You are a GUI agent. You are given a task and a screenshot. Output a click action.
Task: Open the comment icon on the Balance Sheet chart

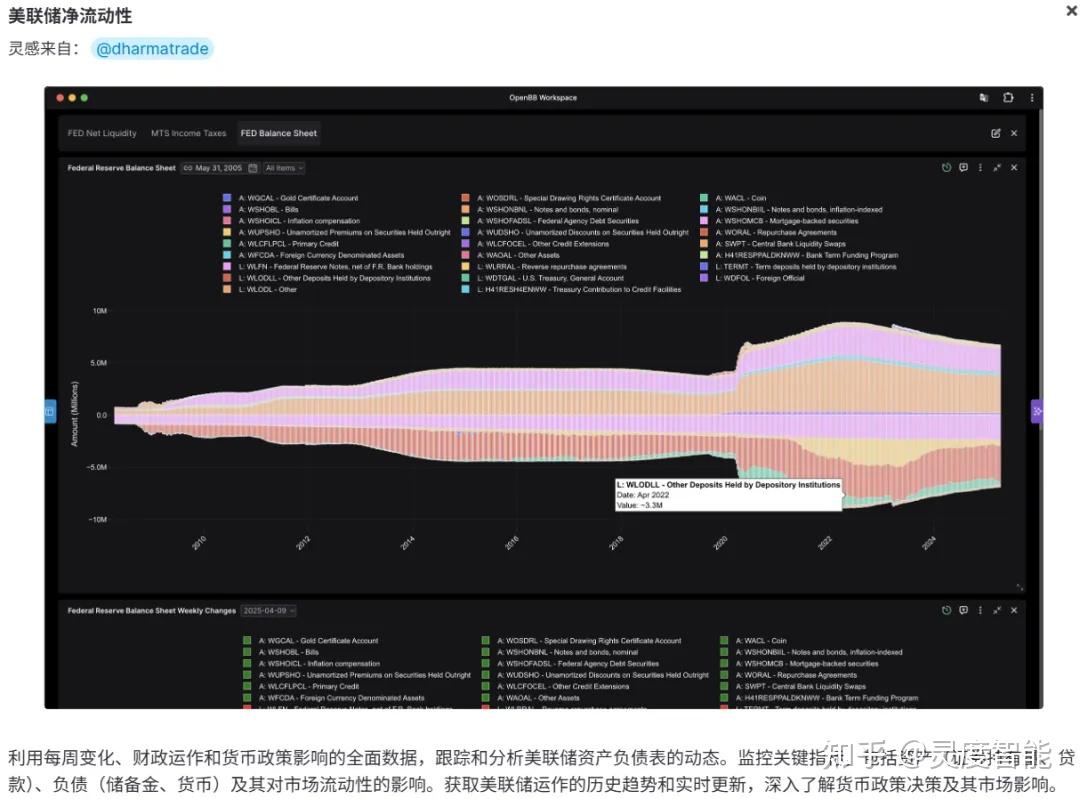(963, 167)
